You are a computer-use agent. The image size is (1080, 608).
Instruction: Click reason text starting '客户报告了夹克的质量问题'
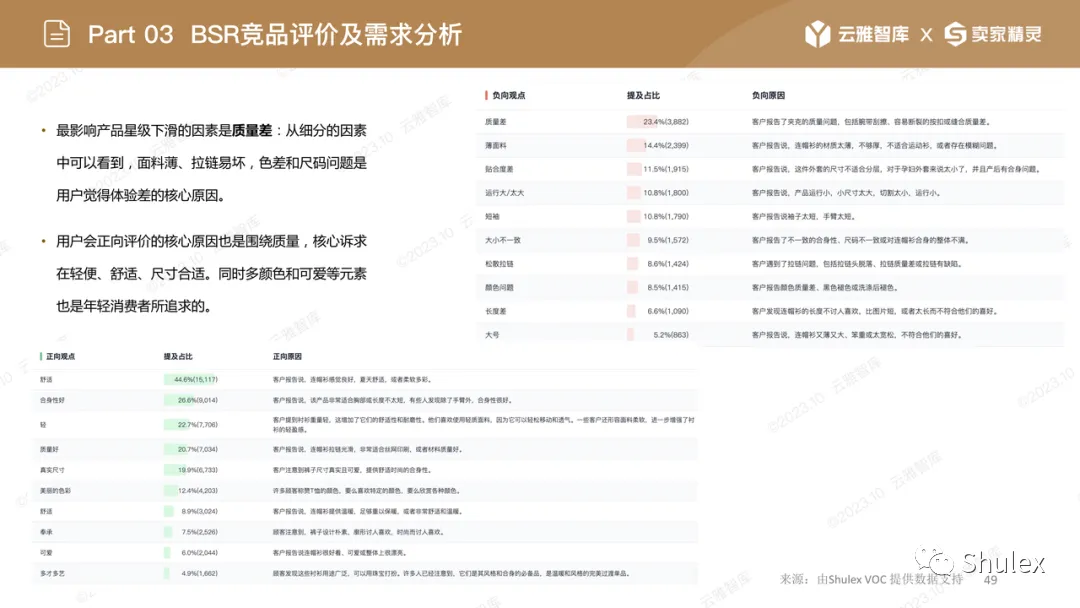[x=871, y=122]
